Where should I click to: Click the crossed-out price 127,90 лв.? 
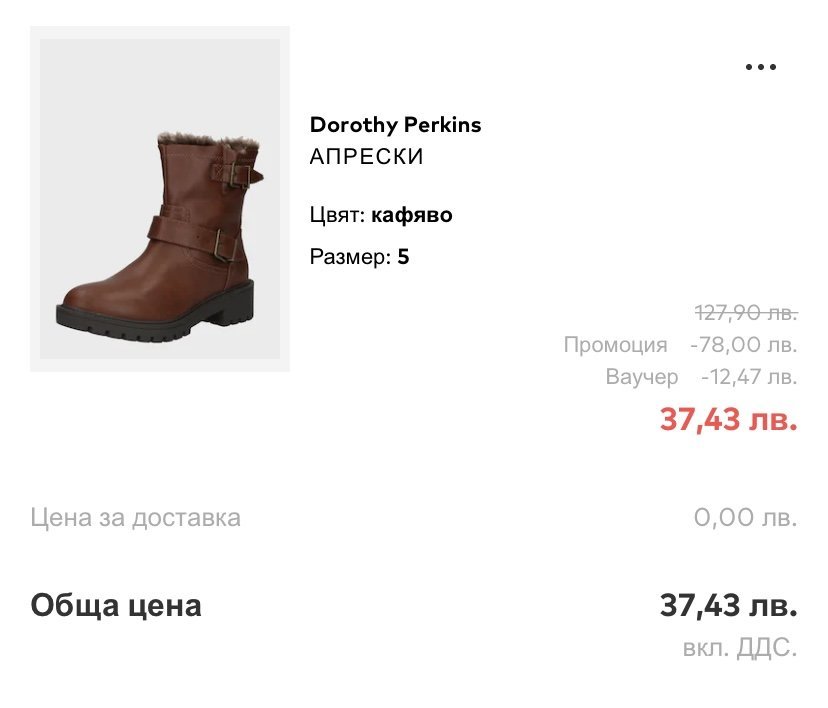pos(746,313)
